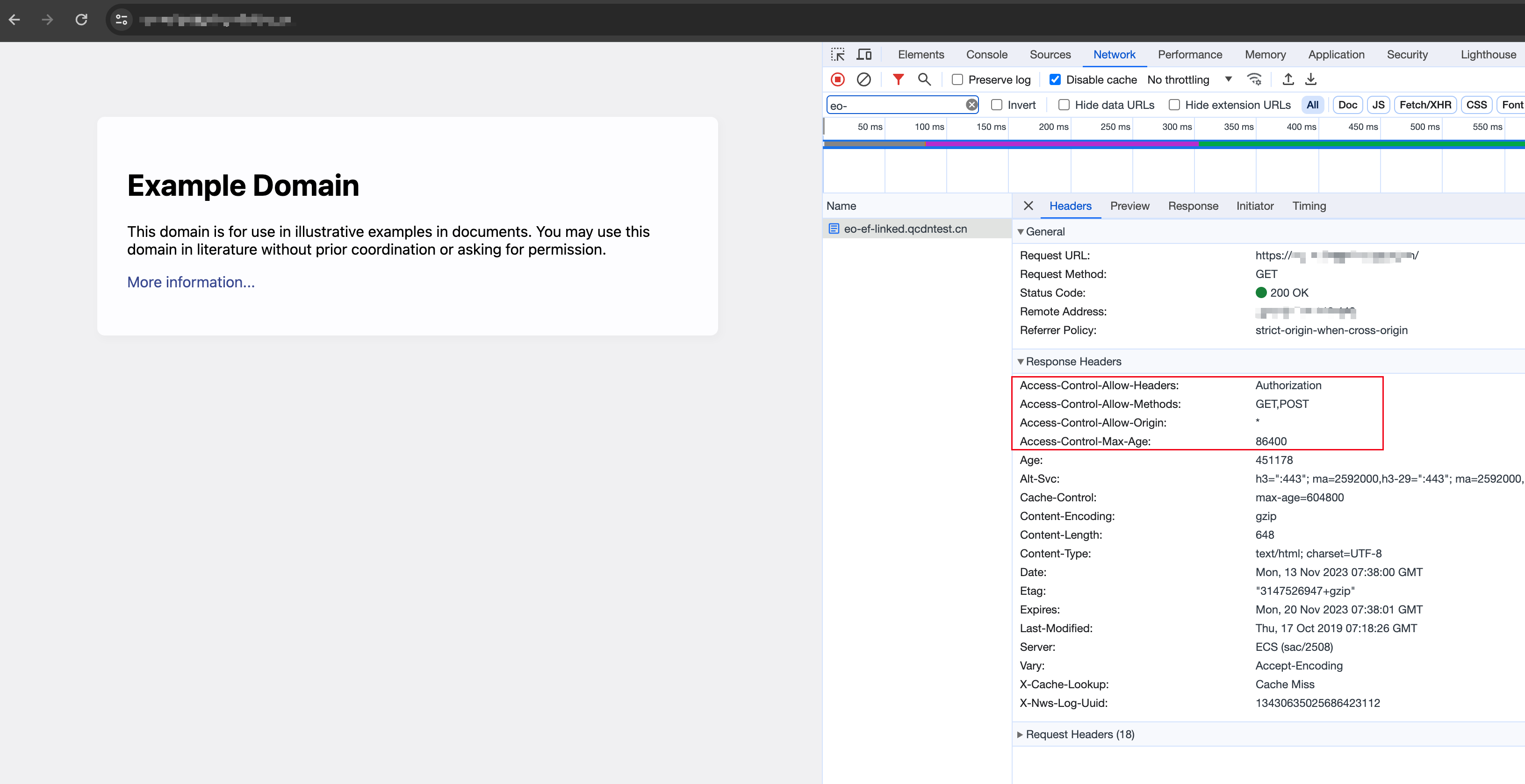1525x784 pixels.
Task: Apply the Fetch/XHR request filter
Action: [x=1425, y=105]
